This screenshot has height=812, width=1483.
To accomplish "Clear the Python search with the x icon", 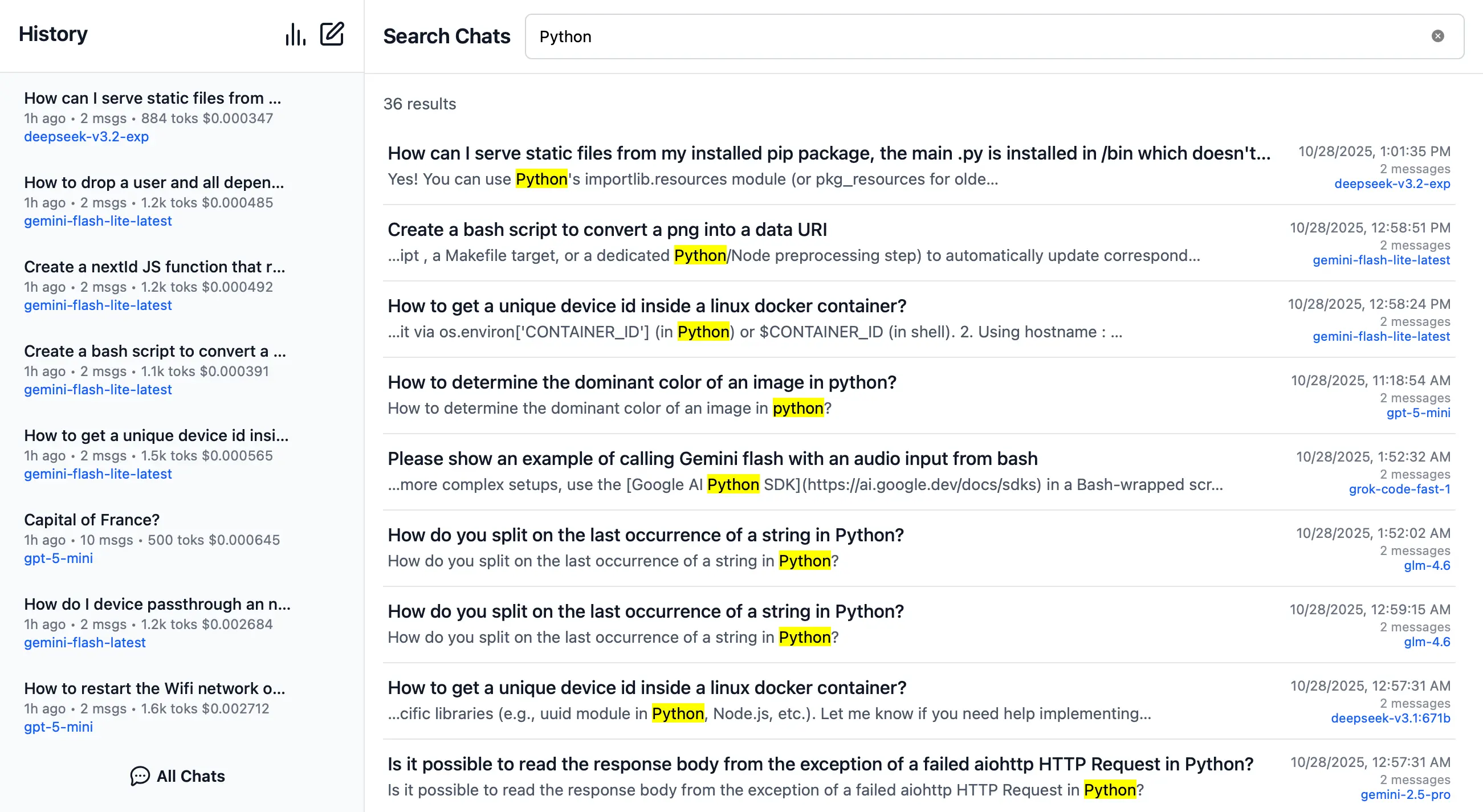I will [1439, 36].
